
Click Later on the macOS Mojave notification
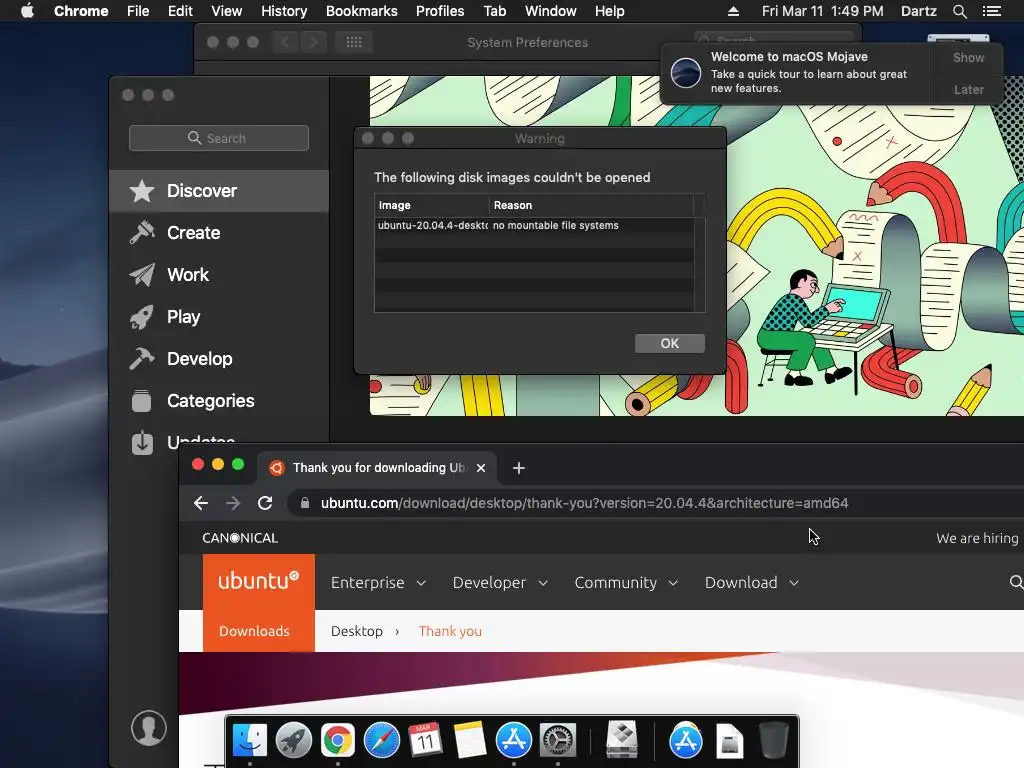click(x=968, y=89)
